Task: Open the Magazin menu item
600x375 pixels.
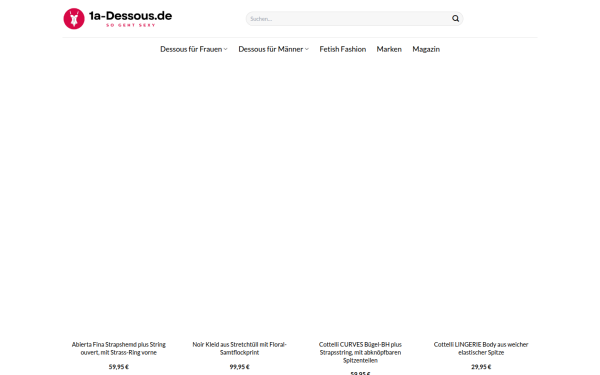Action: (x=426, y=49)
